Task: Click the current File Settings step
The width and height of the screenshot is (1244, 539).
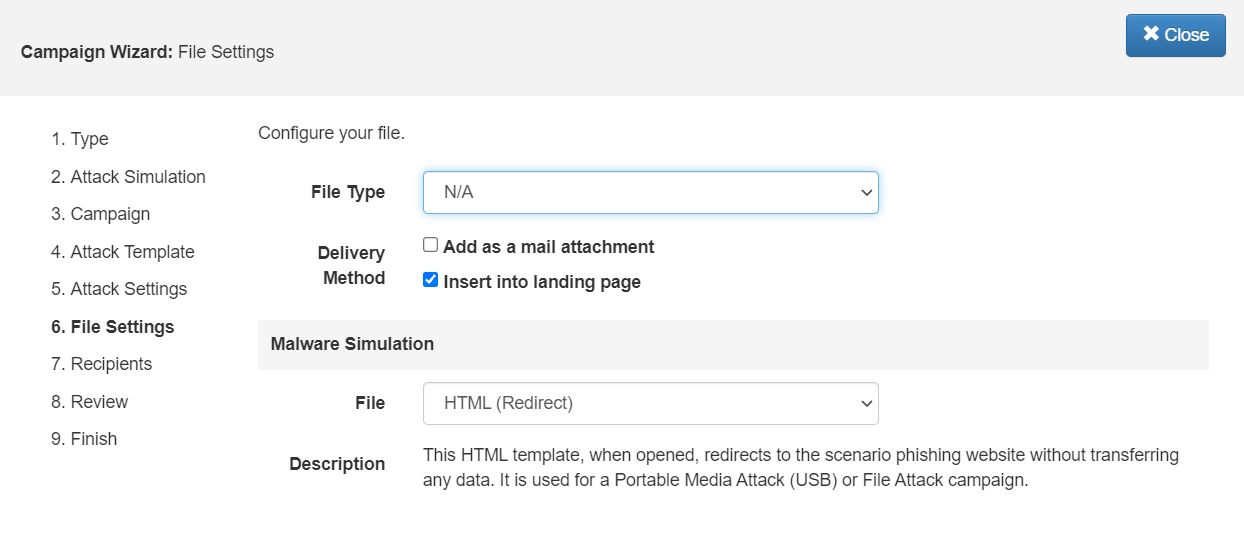Action: [x=112, y=327]
